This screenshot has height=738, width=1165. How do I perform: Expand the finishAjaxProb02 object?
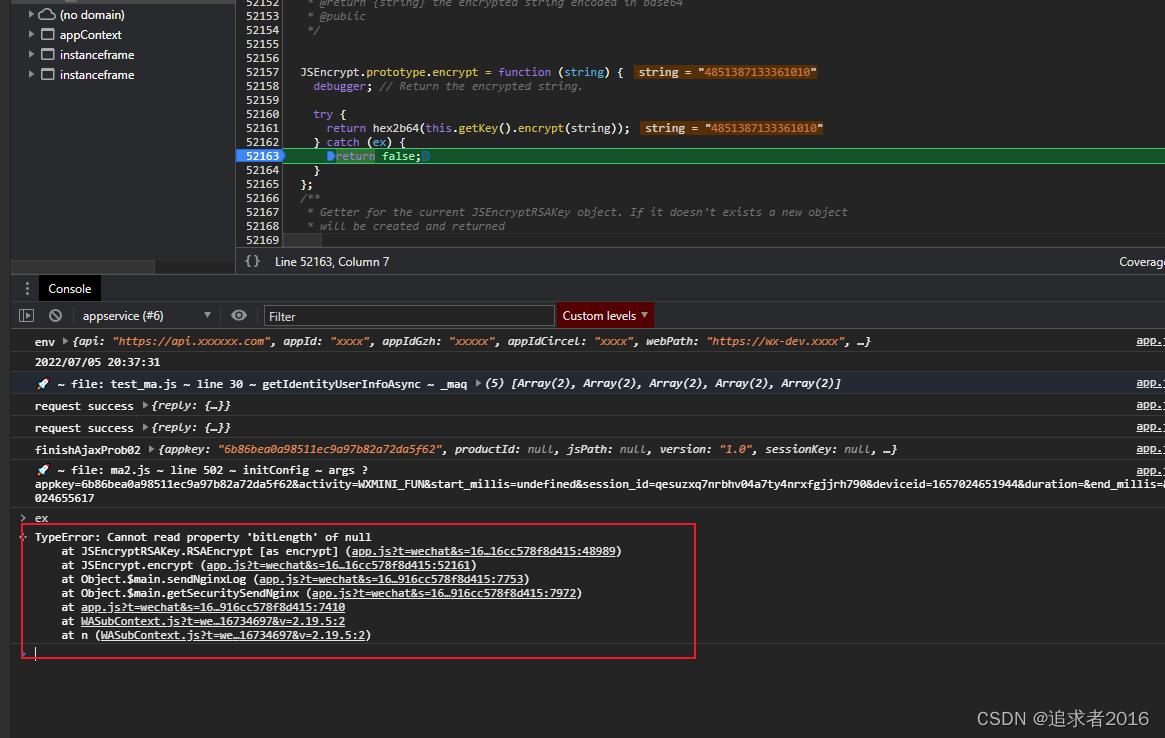click(x=152, y=449)
